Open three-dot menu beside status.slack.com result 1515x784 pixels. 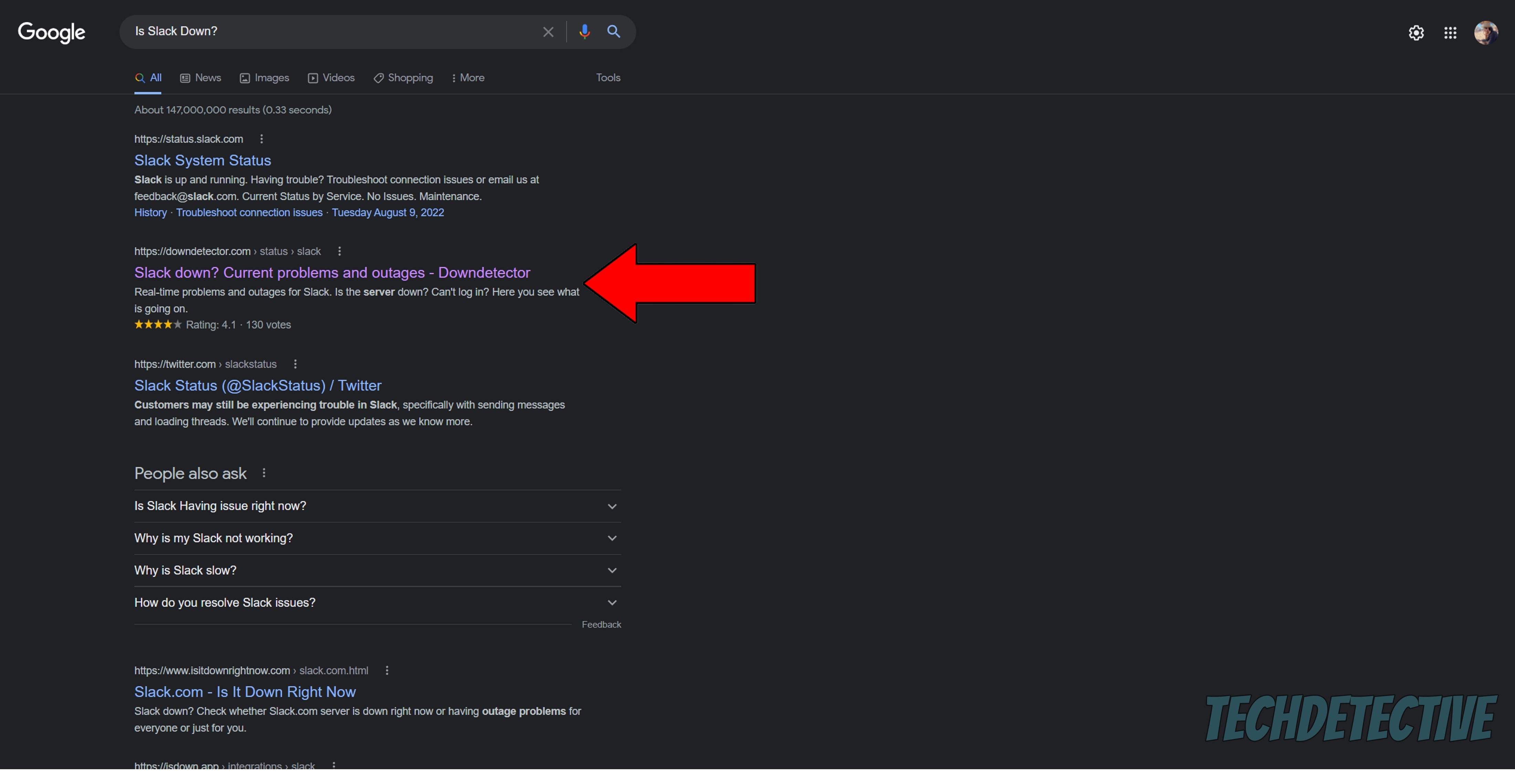pyautogui.click(x=261, y=139)
